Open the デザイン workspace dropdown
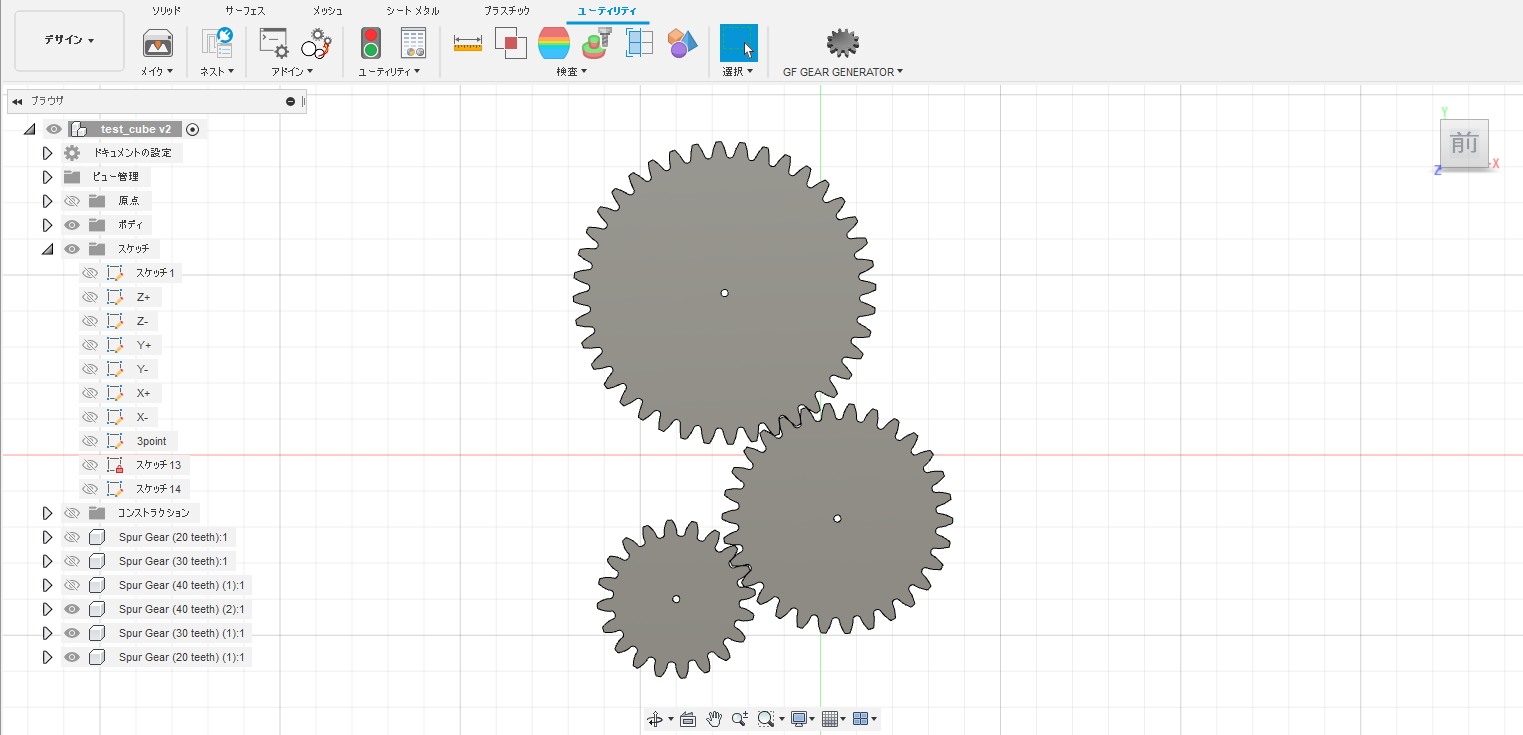The width and height of the screenshot is (1523, 735). coord(69,41)
